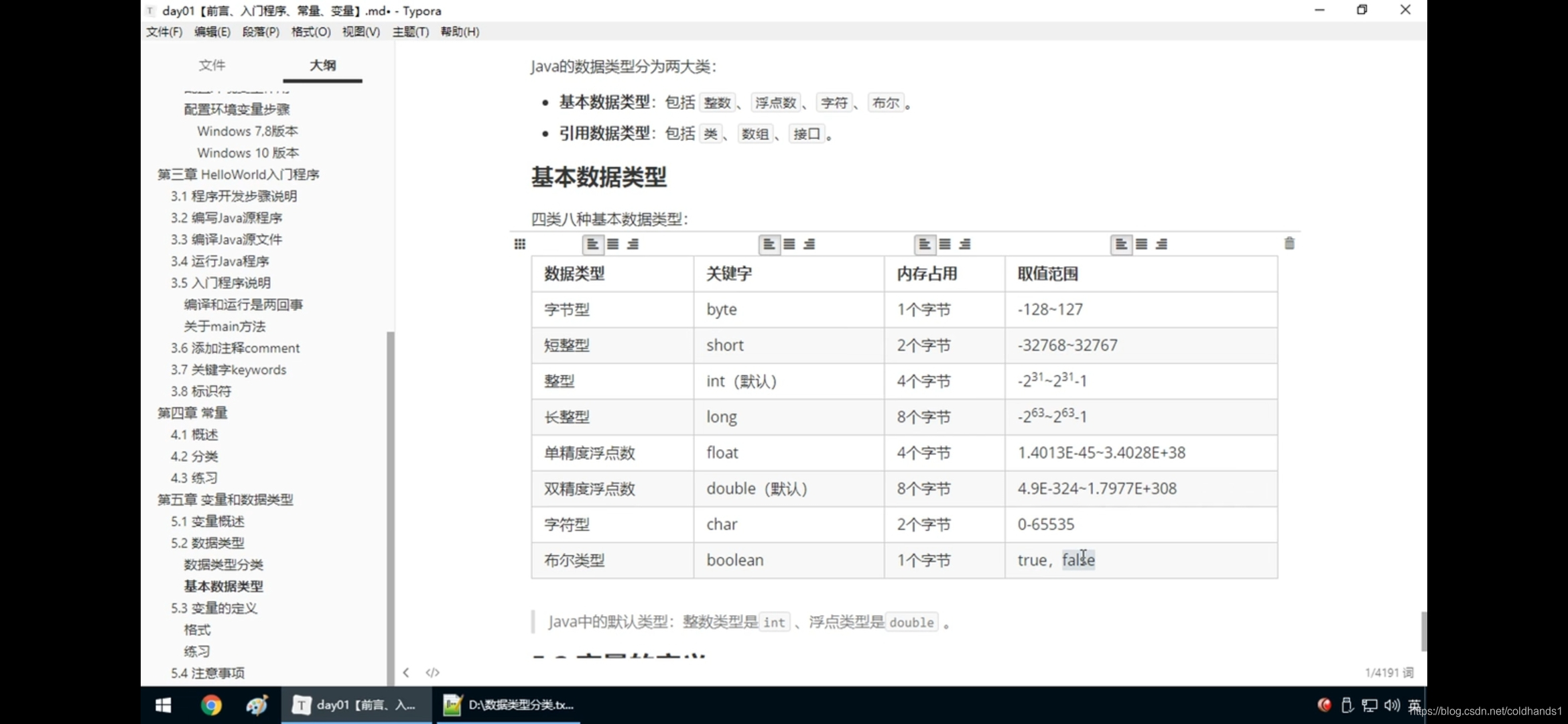
Task: Click the back navigation arrow in status bar
Action: (x=406, y=672)
